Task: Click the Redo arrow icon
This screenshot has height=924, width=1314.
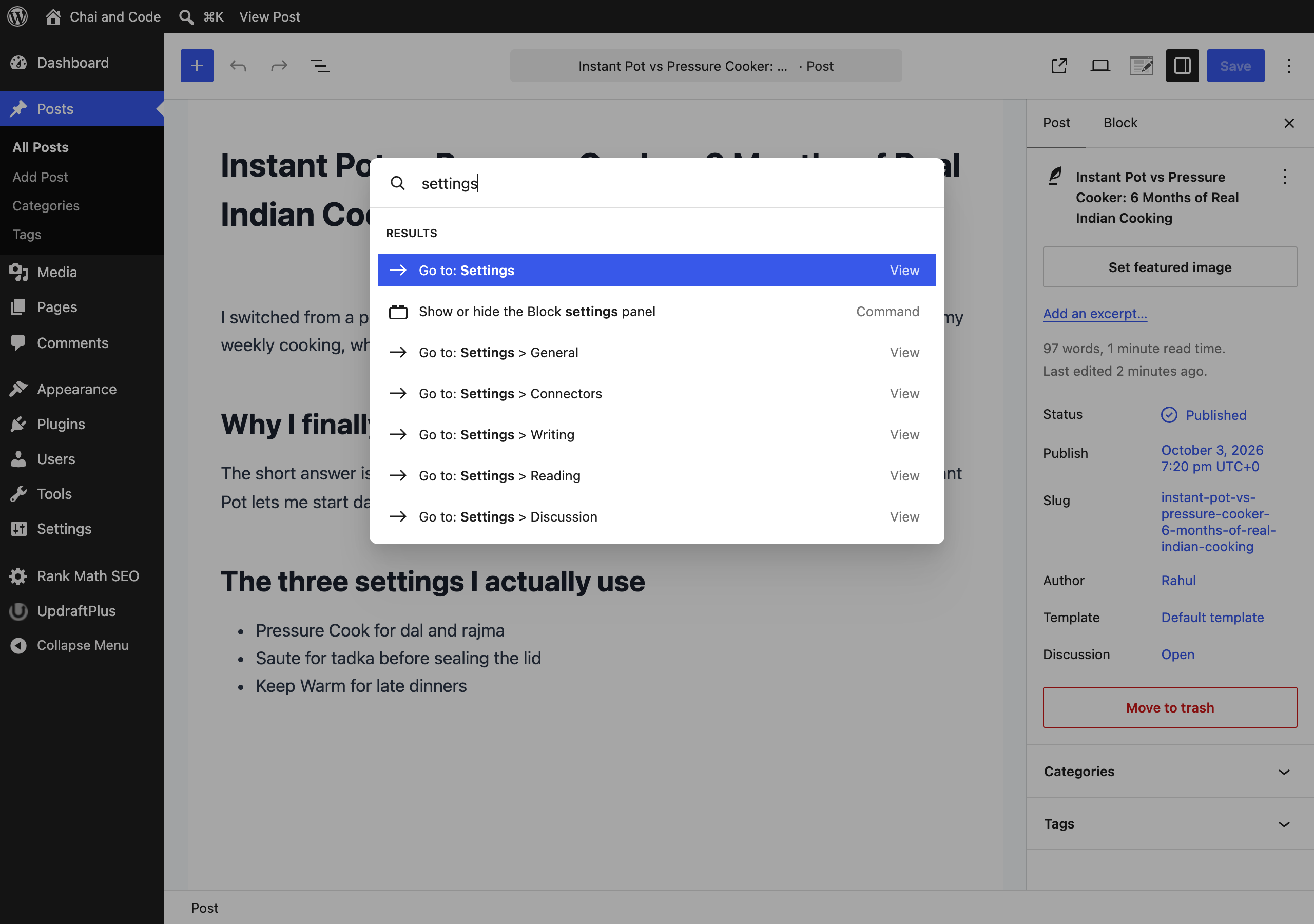Action: point(279,66)
